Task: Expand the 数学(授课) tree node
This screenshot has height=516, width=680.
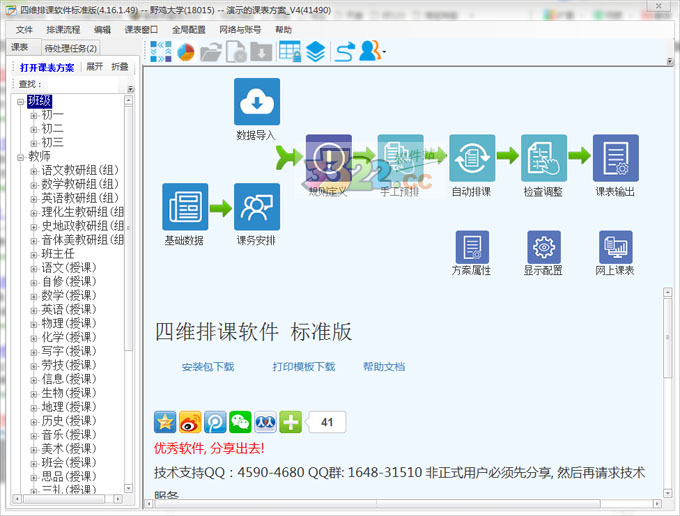Action: (x=34, y=297)
